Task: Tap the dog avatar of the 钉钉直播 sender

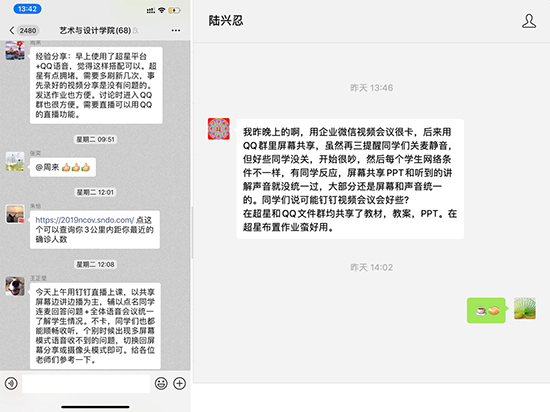Action: coord(15,286)
